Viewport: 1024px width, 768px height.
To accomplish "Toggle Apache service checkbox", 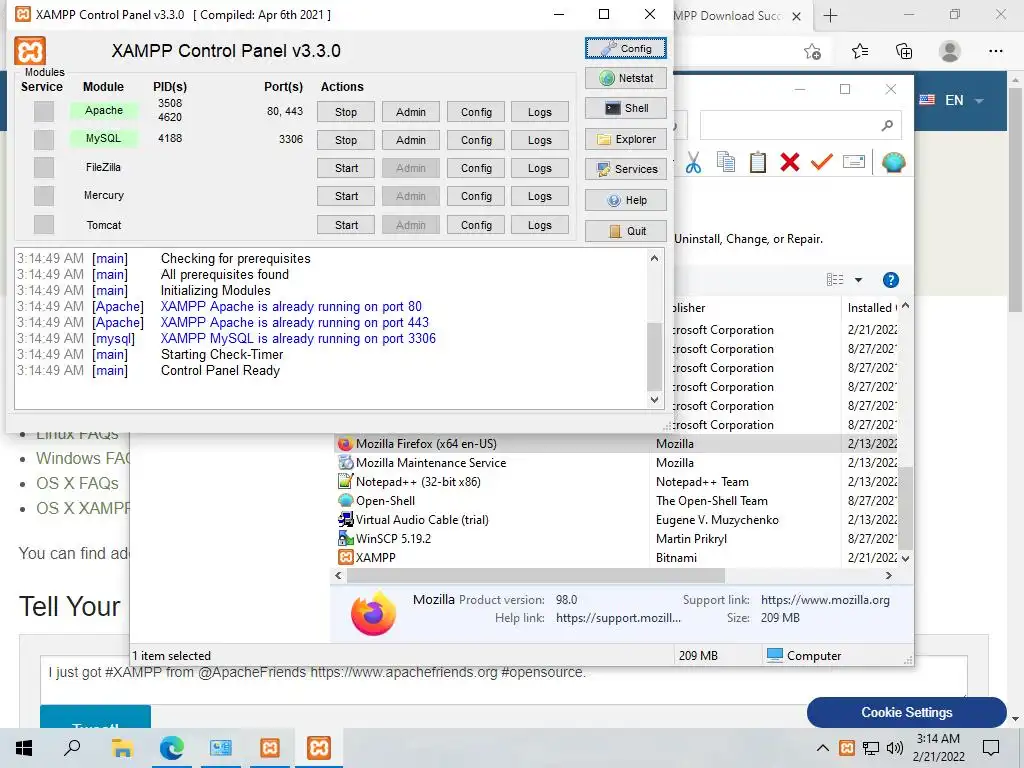I will [44, 112].
